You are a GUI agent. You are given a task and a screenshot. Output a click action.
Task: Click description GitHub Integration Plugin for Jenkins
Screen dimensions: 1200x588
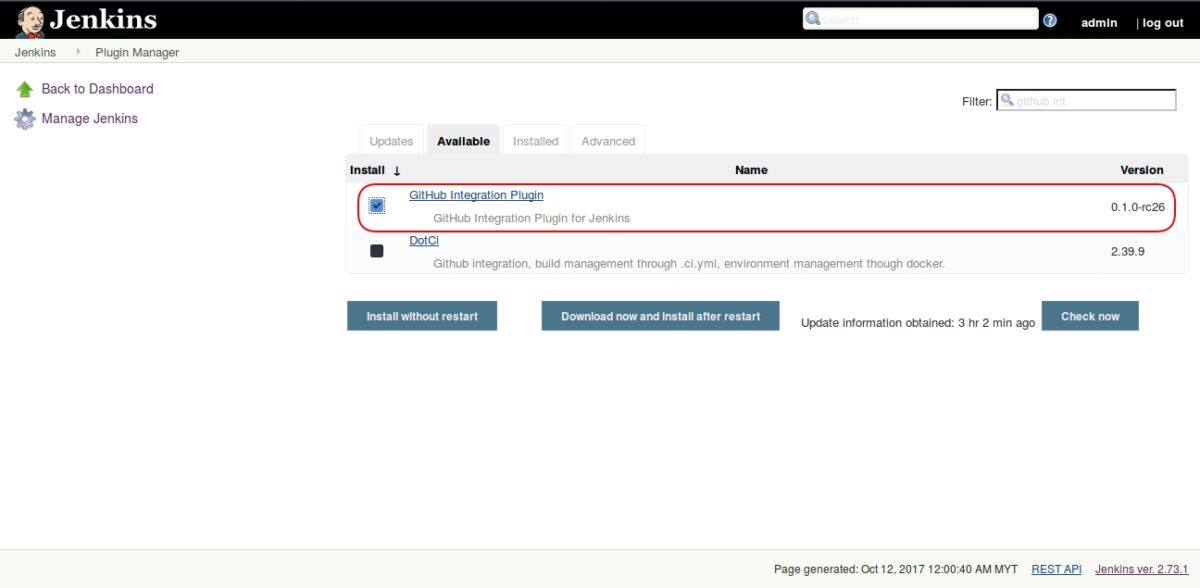[531, 218]
